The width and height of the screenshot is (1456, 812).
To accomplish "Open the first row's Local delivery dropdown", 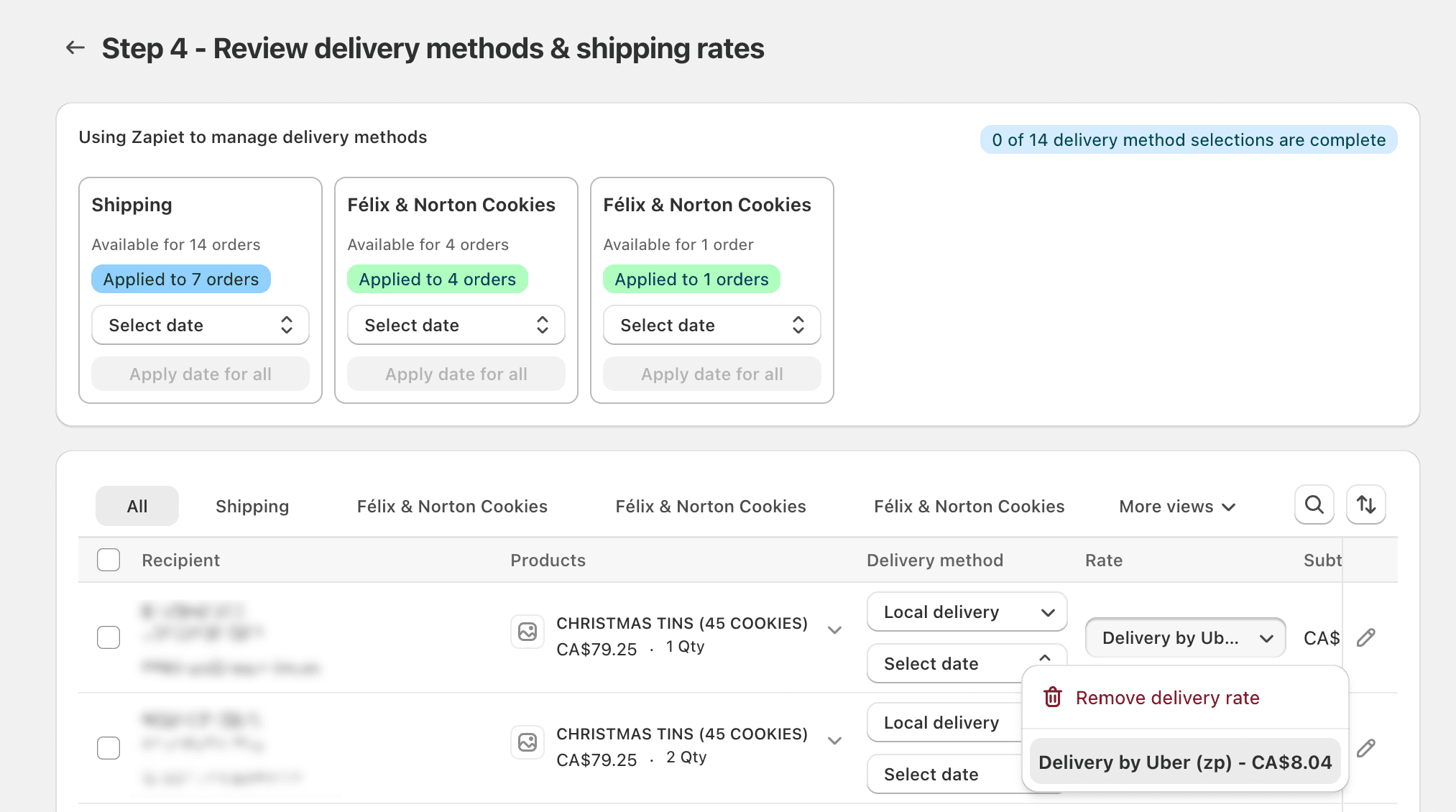I will click(x=966, y=612).
